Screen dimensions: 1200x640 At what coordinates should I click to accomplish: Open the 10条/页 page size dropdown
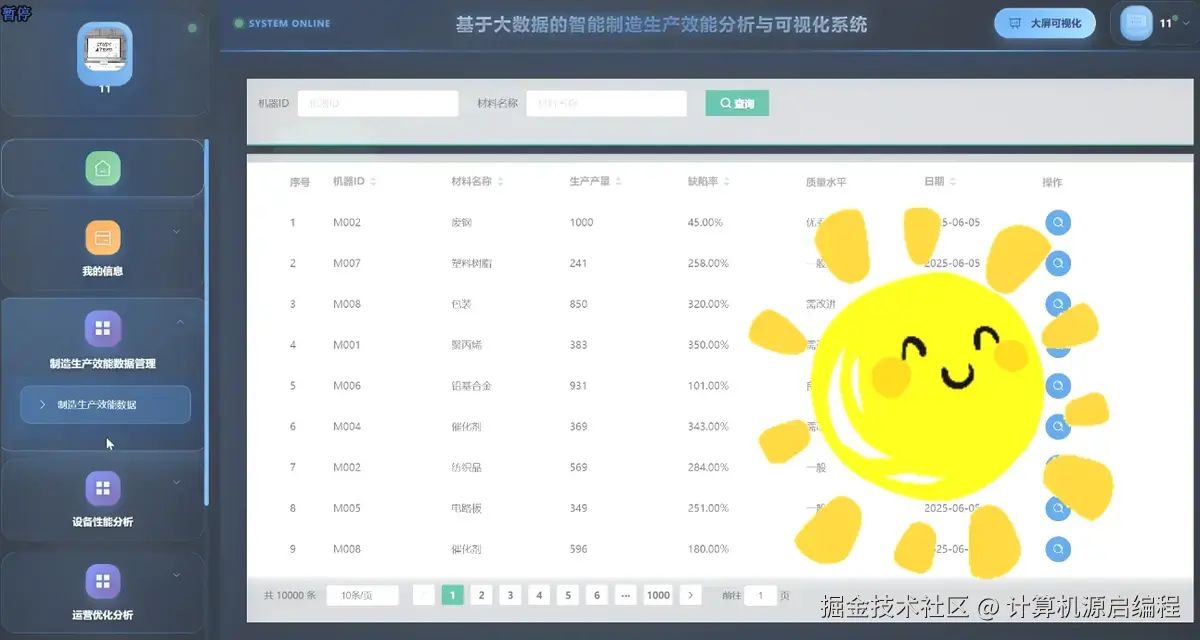(362, 594)
